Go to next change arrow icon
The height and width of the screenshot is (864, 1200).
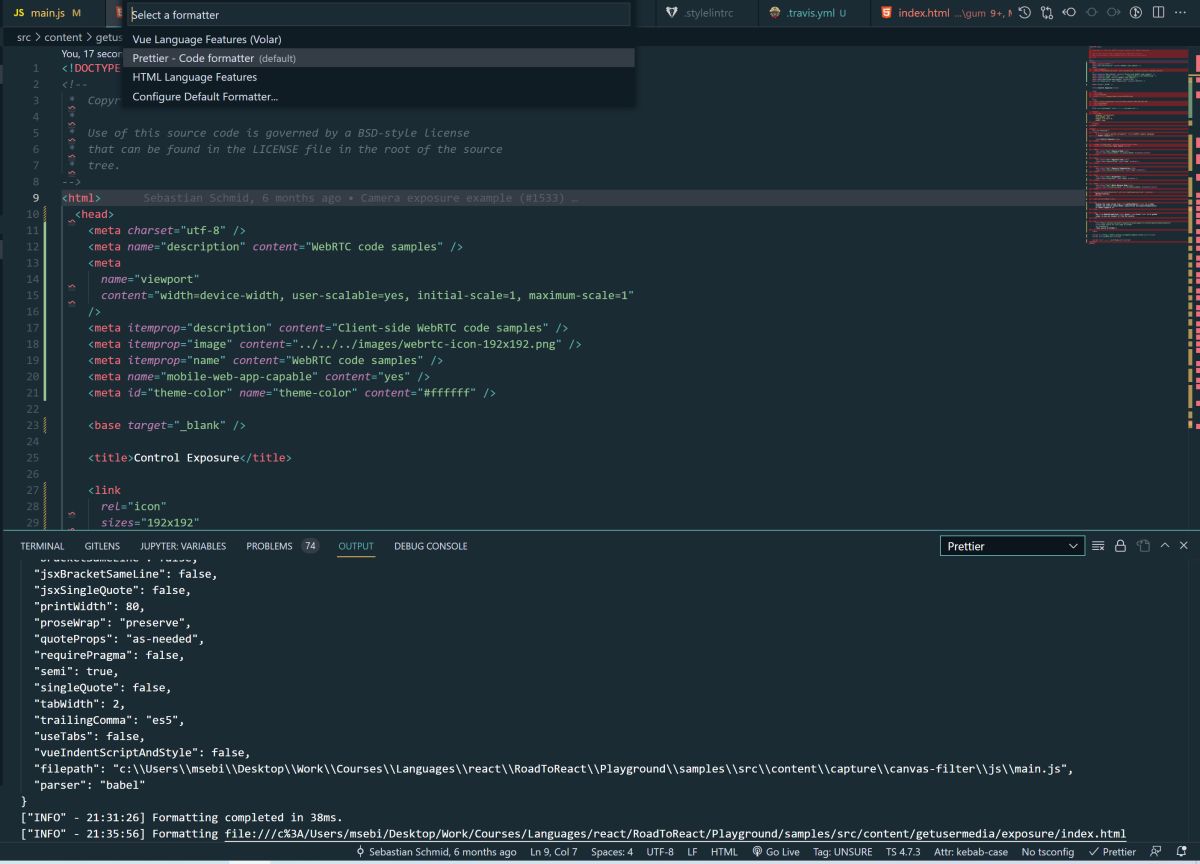[1113, 13]
